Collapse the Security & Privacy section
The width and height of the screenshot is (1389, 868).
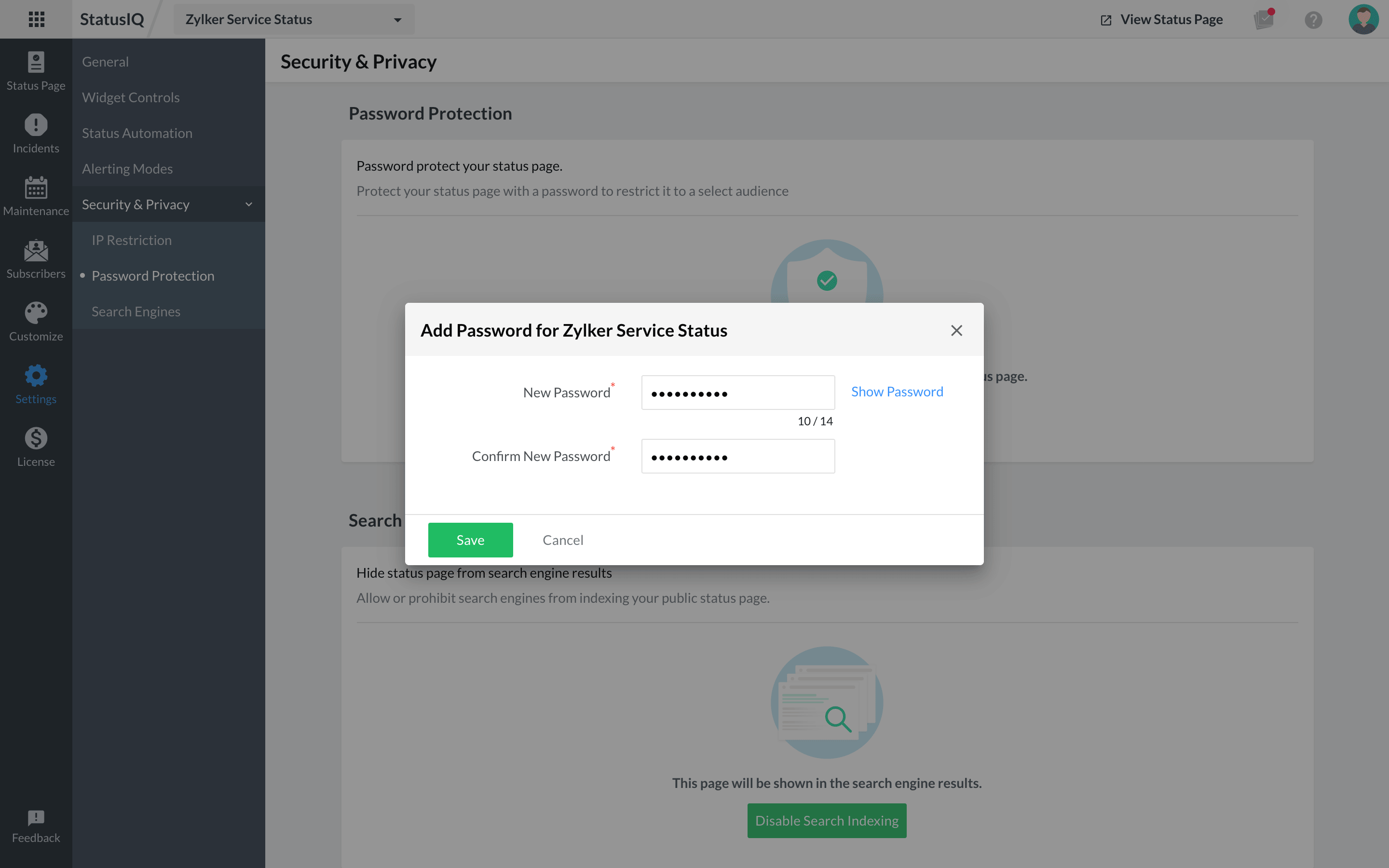(x=248, y=204)
